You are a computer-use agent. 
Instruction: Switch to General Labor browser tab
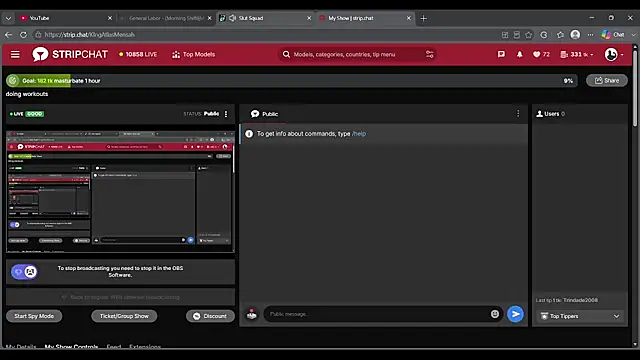click(165, 18)
